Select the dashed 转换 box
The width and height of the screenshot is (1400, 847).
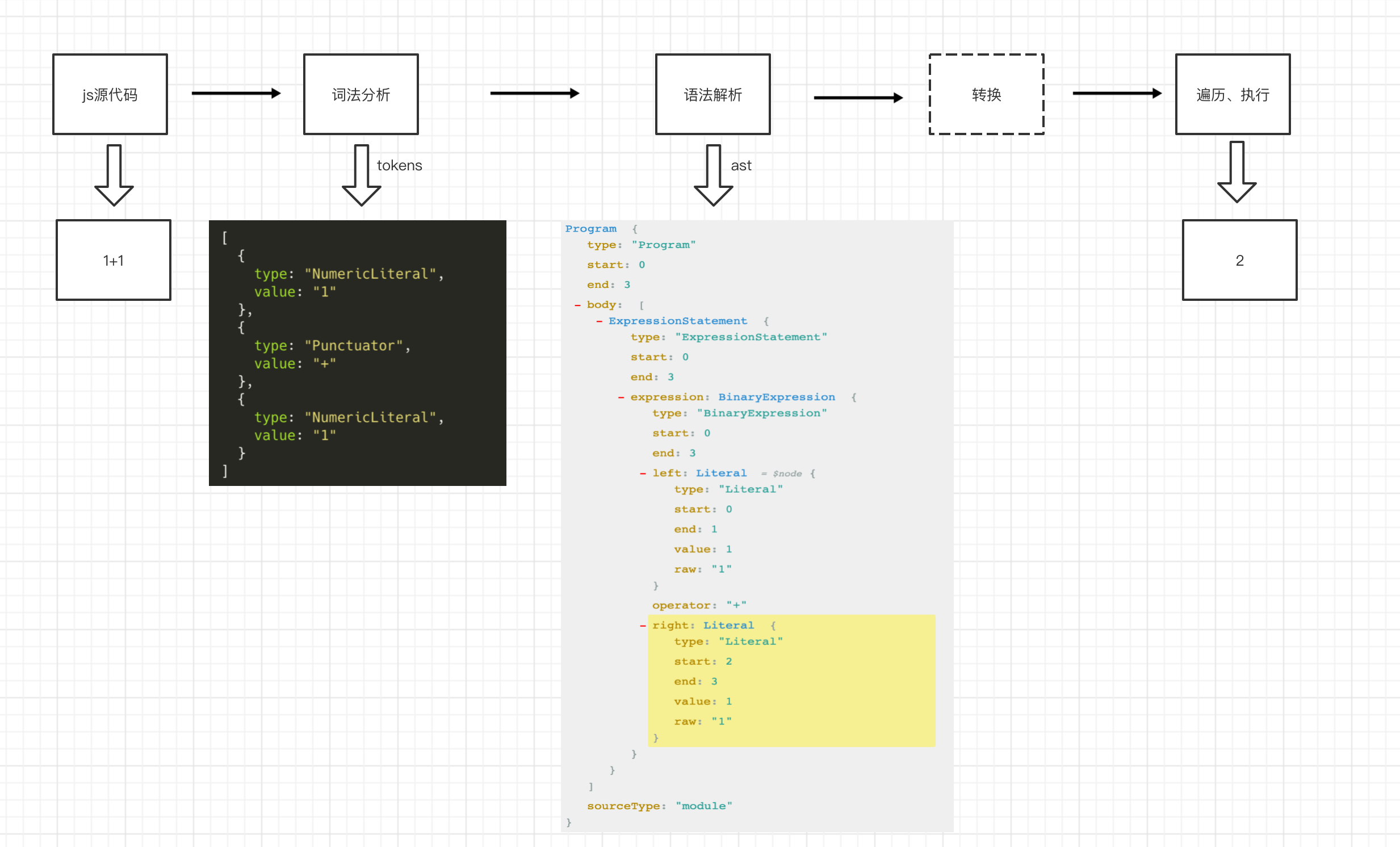pos(986,94)
